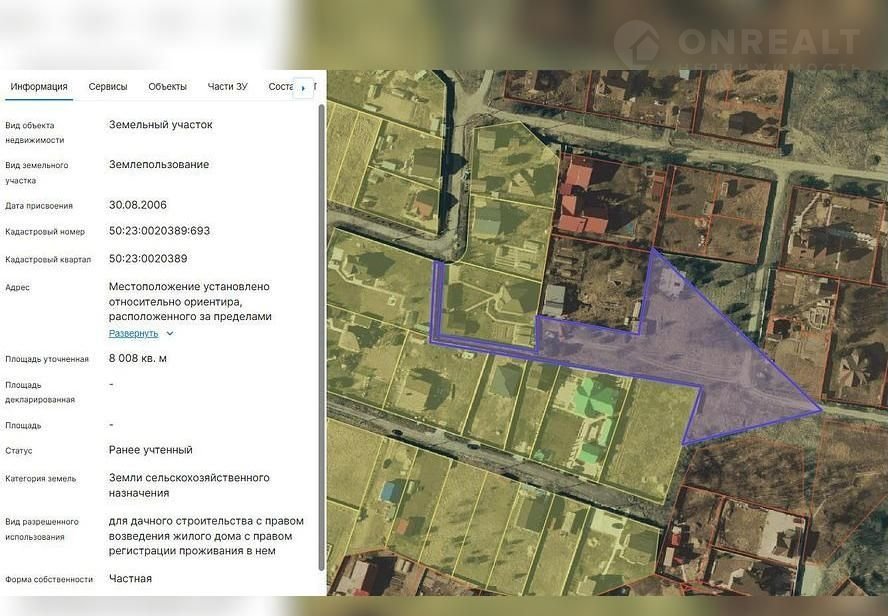888x616 pixels.
Task: Click the status value Ранее учтенный
Action: 150,450
